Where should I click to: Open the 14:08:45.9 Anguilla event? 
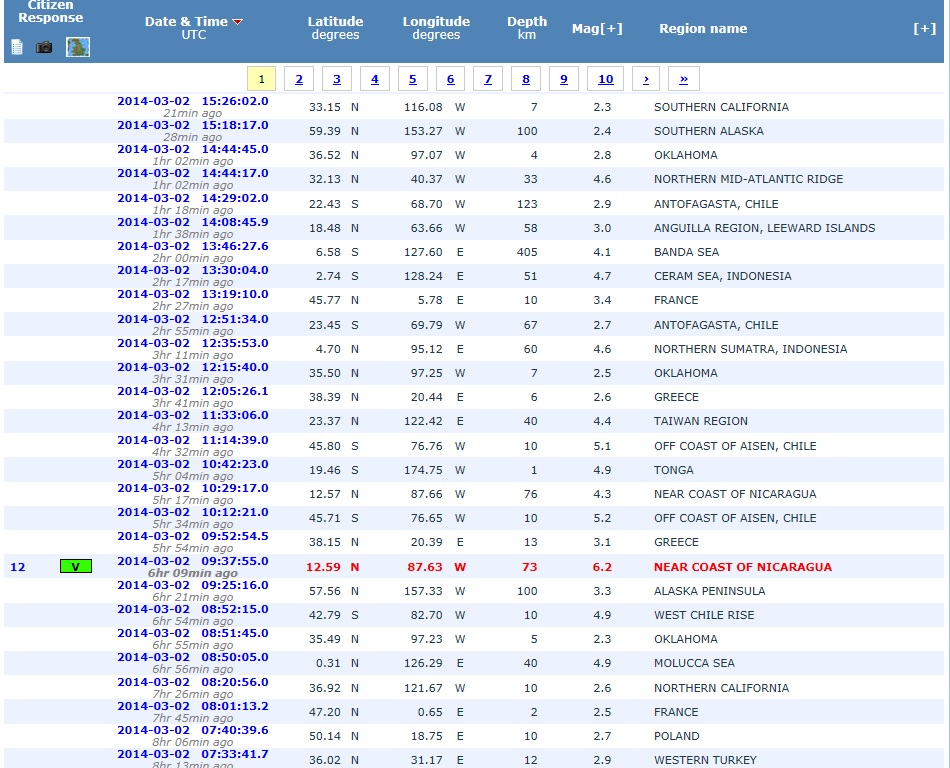[x=193, y=222]
